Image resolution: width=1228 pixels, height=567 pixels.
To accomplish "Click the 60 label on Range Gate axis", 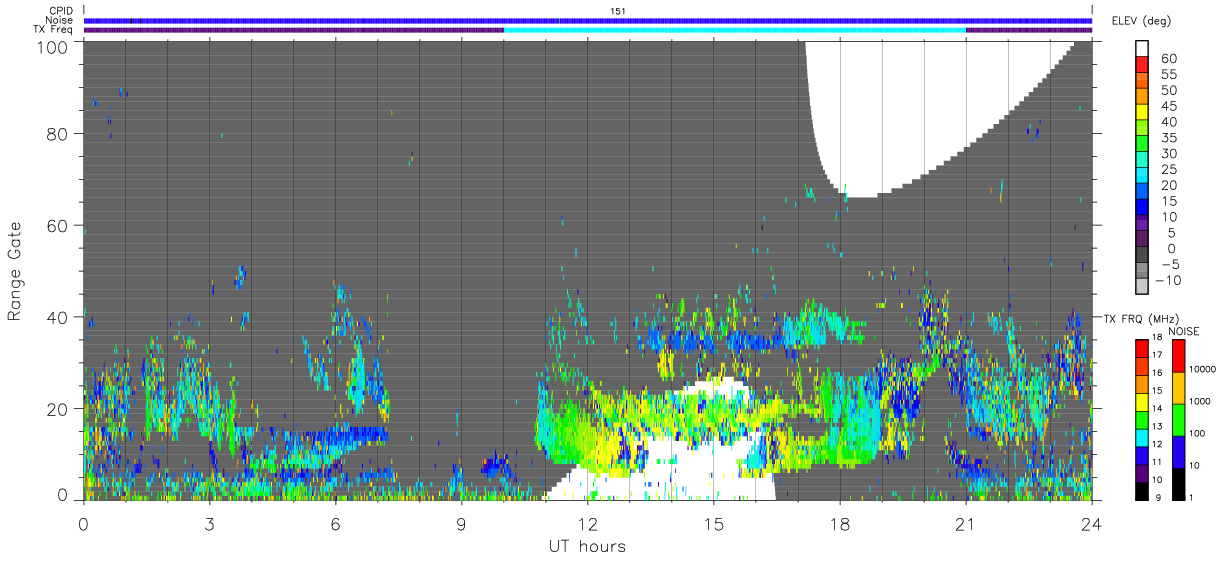I will [x=56, y=225].
